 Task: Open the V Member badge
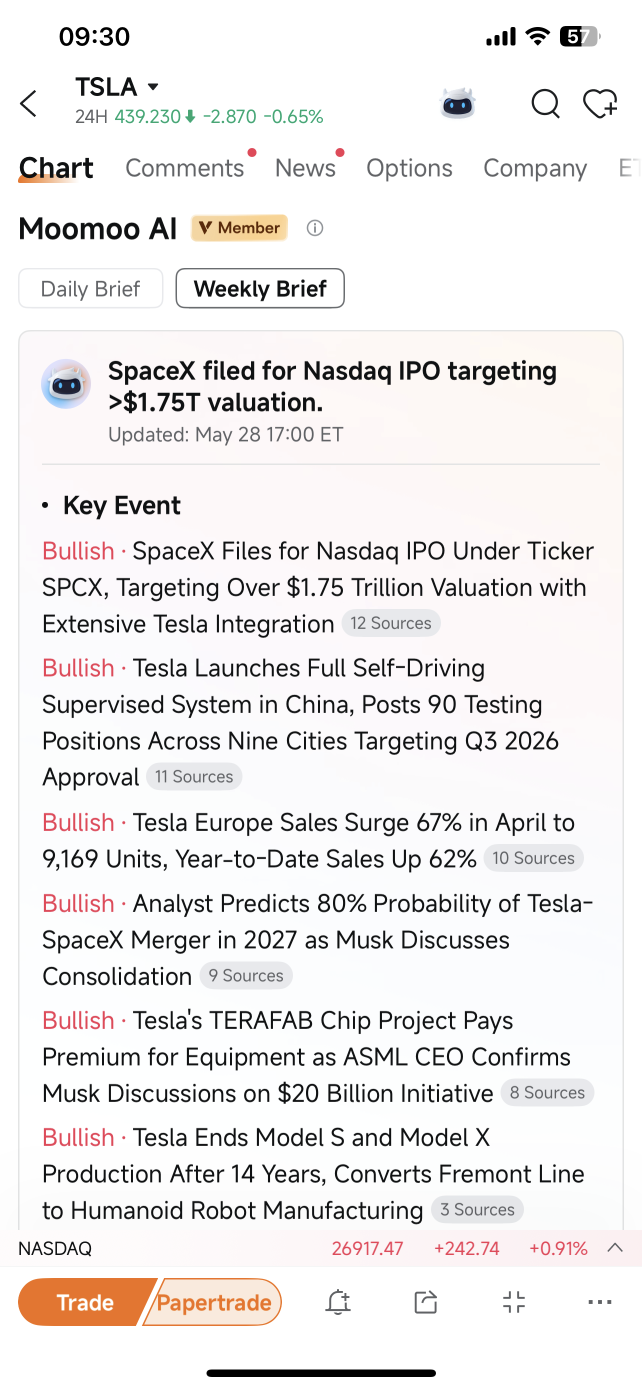pos(239,228)
